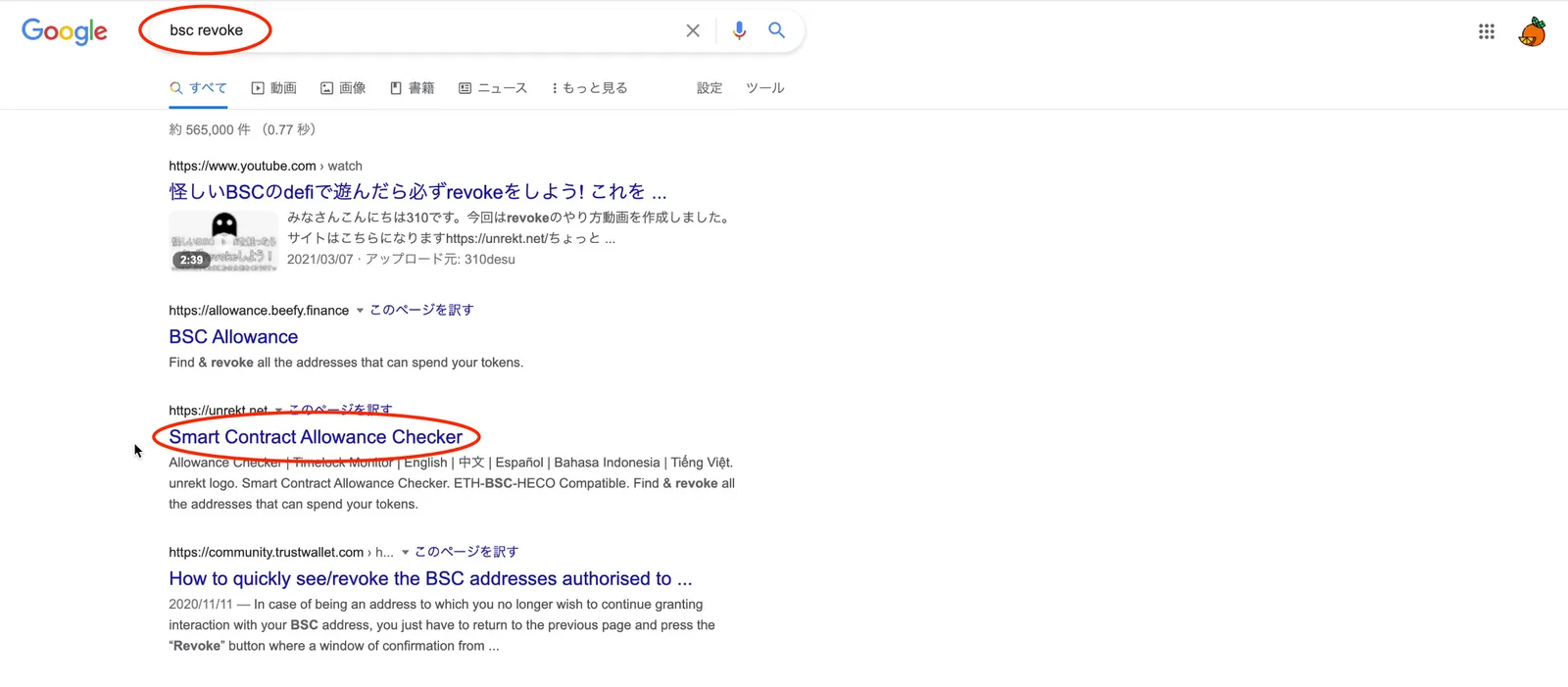Open the BSC Allowance result
The height and width of the screenshot is (687, 1568).
click(x=233, y=336)
